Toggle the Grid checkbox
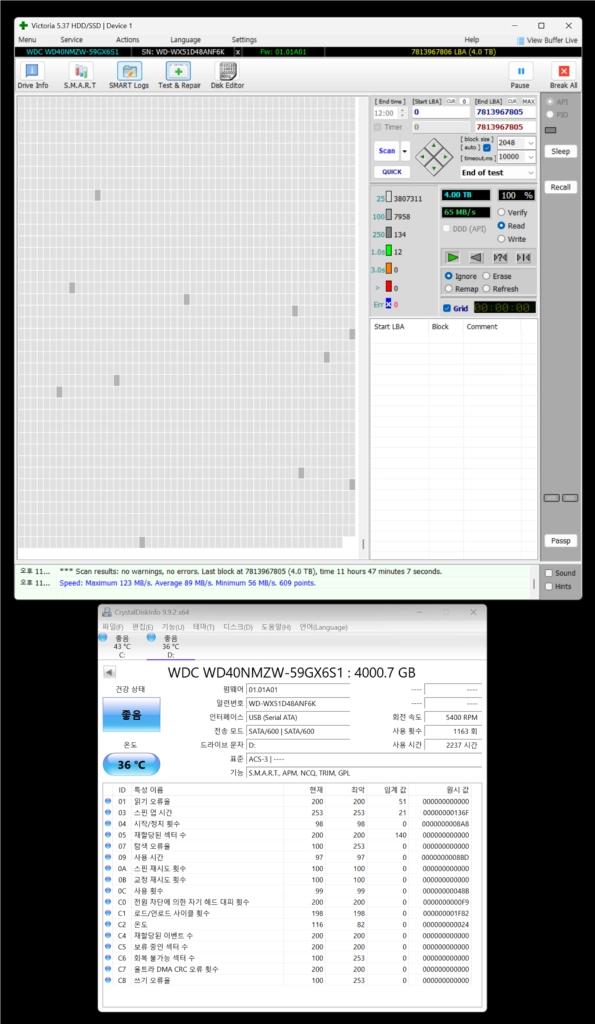The image size is (595, 1024). click(x=447, y=308)
